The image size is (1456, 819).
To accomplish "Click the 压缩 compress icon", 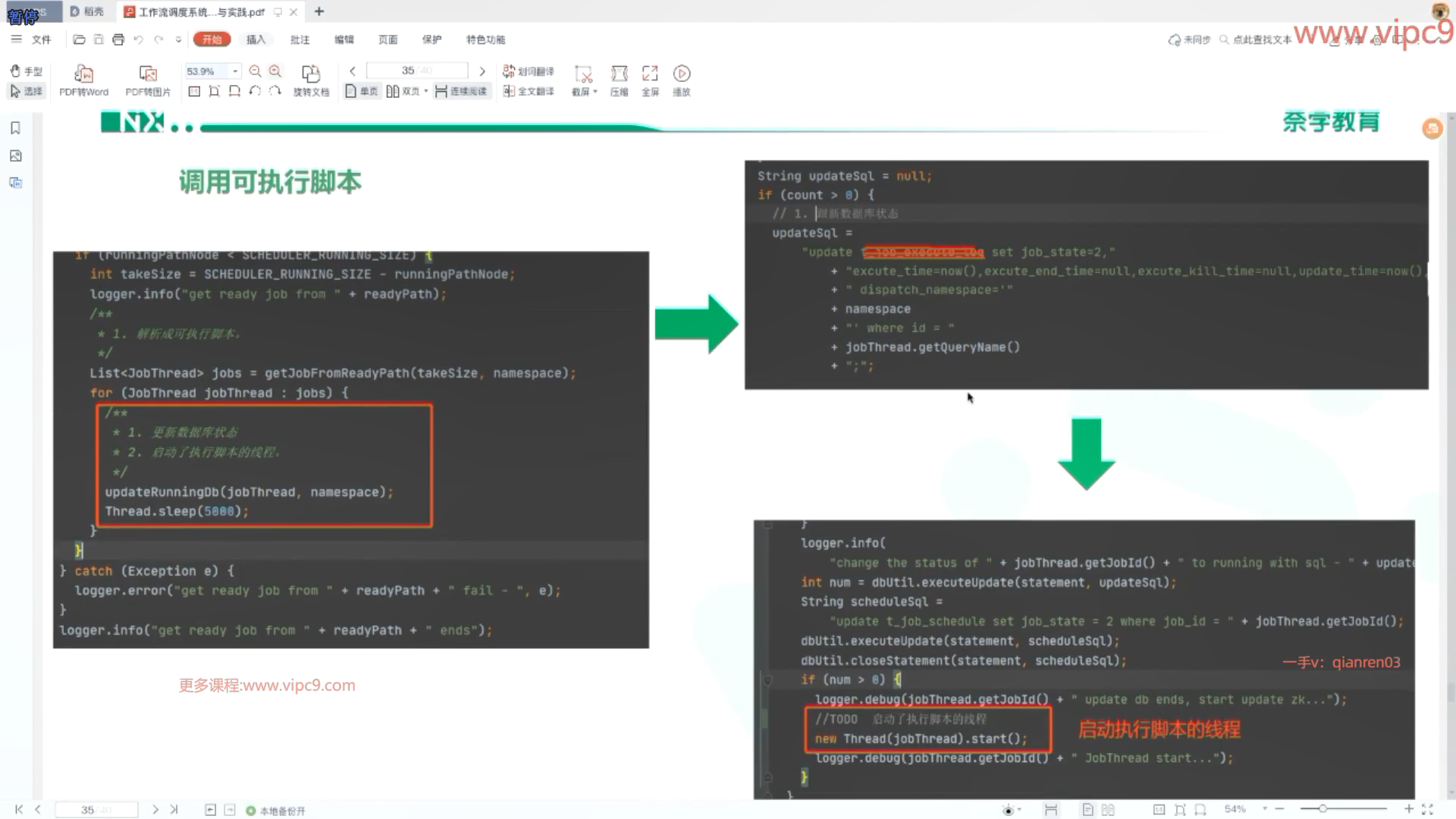I will tap(619, 74).
